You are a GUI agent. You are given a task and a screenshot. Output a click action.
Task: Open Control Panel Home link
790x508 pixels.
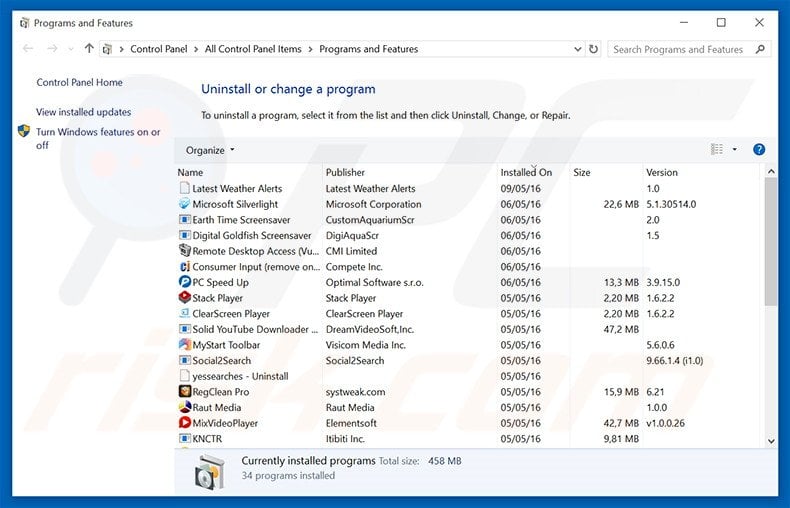click(x=80, y=82)
